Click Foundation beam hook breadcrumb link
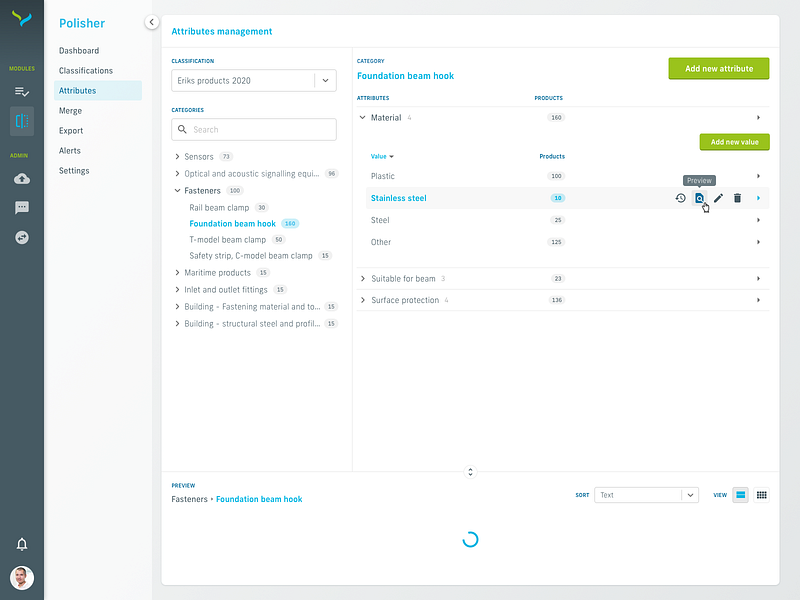This screenshot has width=800, height=600. [x=259, y=499]
